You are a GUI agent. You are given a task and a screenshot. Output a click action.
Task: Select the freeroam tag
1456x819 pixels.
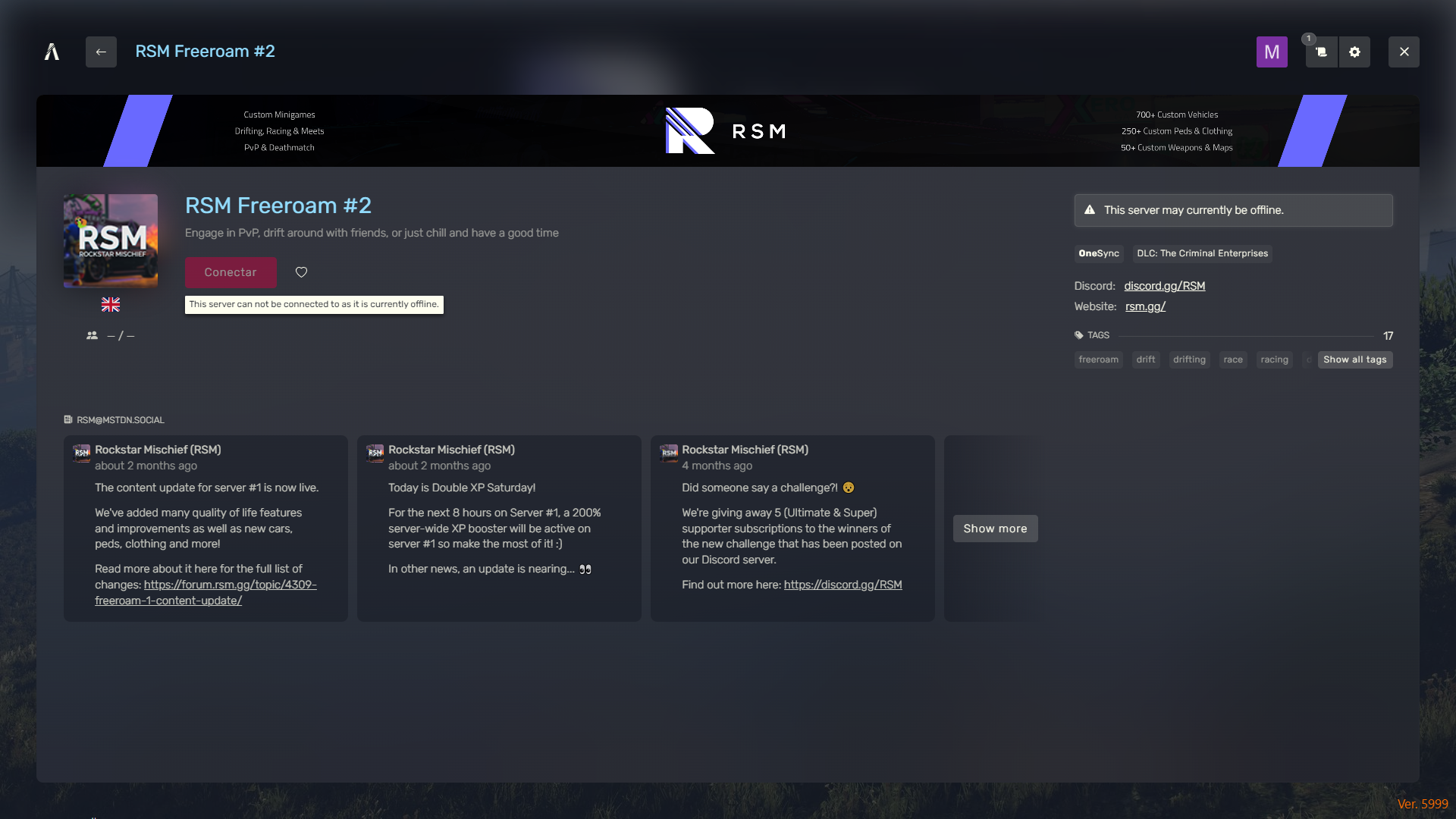(x=1098, y=359)
